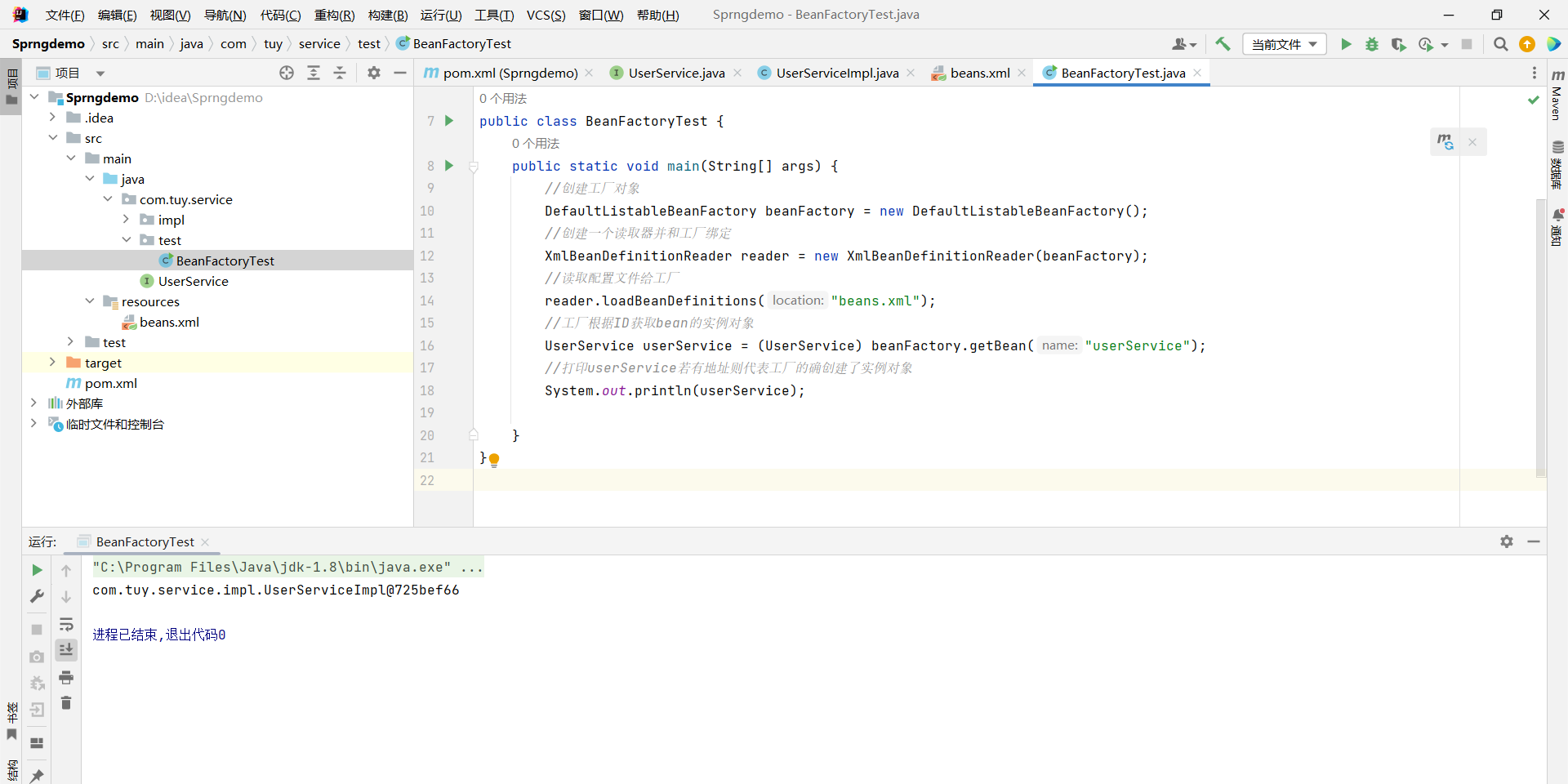
Task: Expand the .idea folder
Action: tap(53, 118)
